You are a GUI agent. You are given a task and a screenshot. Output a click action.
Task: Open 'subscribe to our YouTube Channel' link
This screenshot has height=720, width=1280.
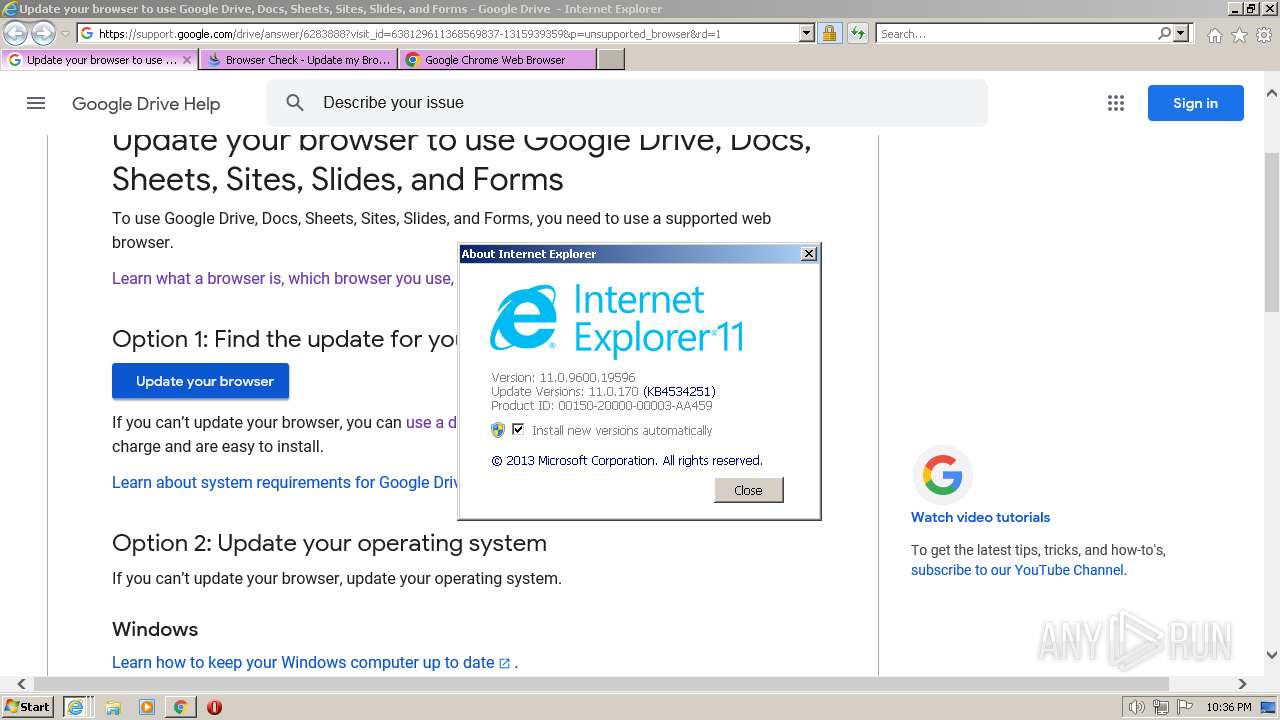click(1017, 570)
